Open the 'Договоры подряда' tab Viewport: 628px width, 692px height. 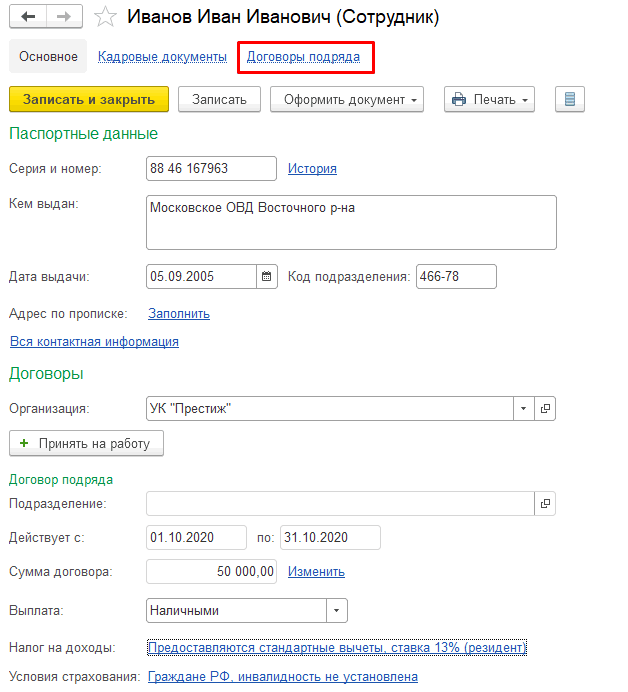[303, 57]
